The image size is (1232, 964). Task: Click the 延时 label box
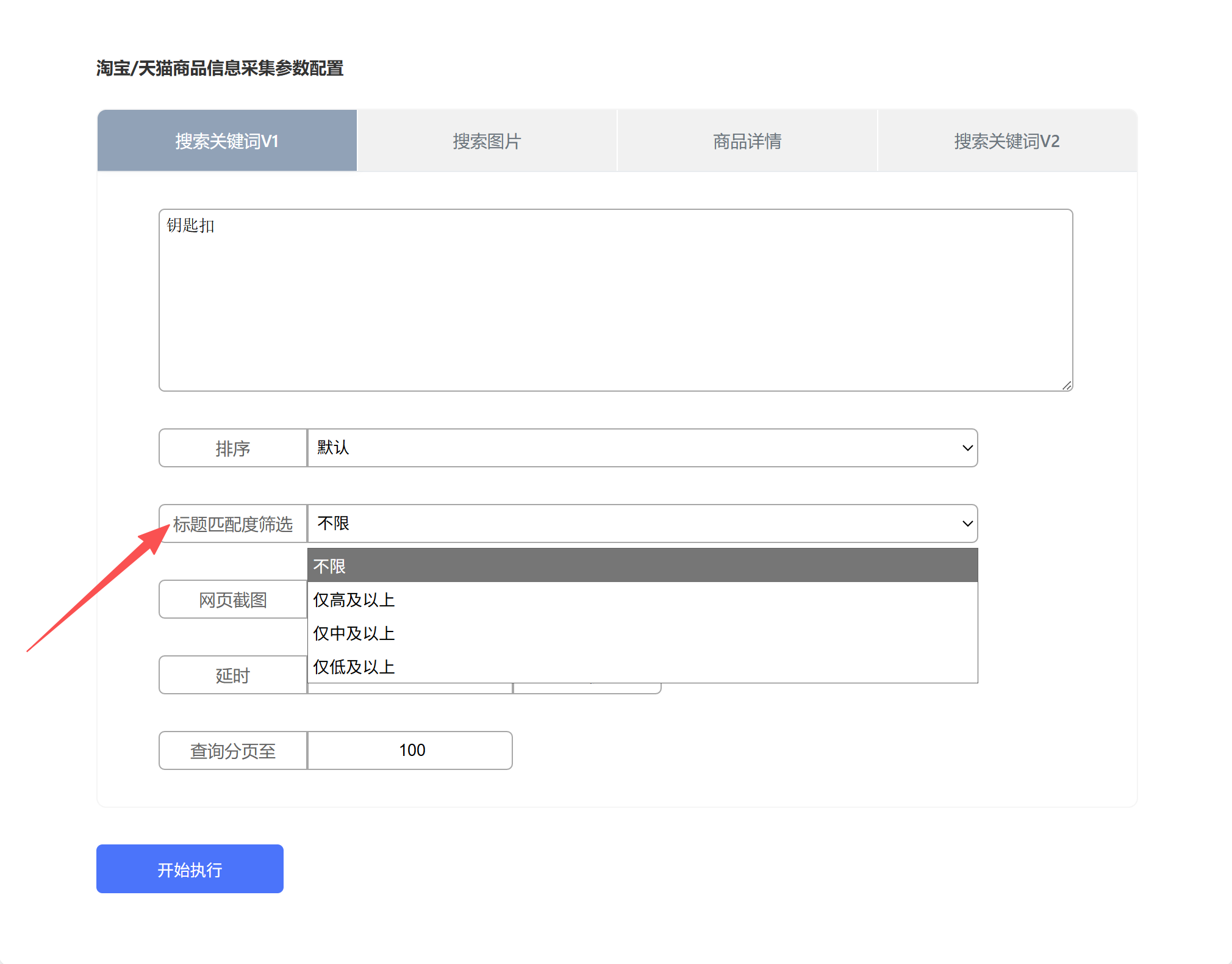(x=233, y=675)
